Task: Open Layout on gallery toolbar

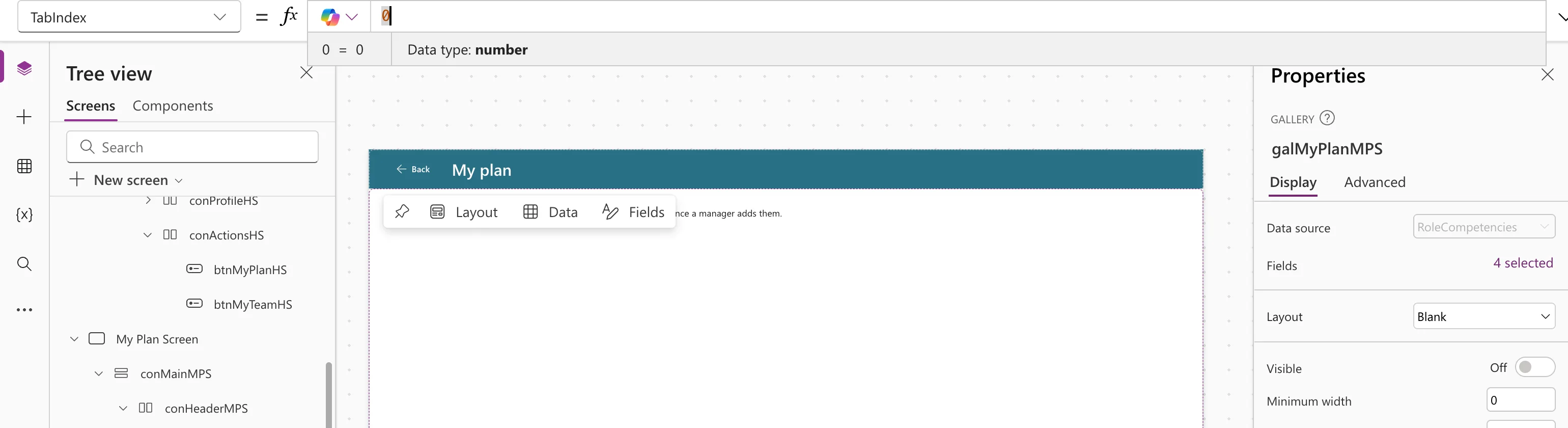Action: [464, 212]
